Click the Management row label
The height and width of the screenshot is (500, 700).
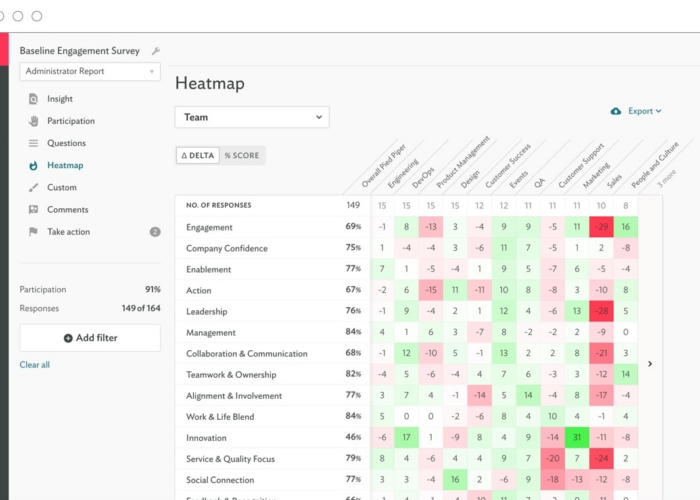210,333
